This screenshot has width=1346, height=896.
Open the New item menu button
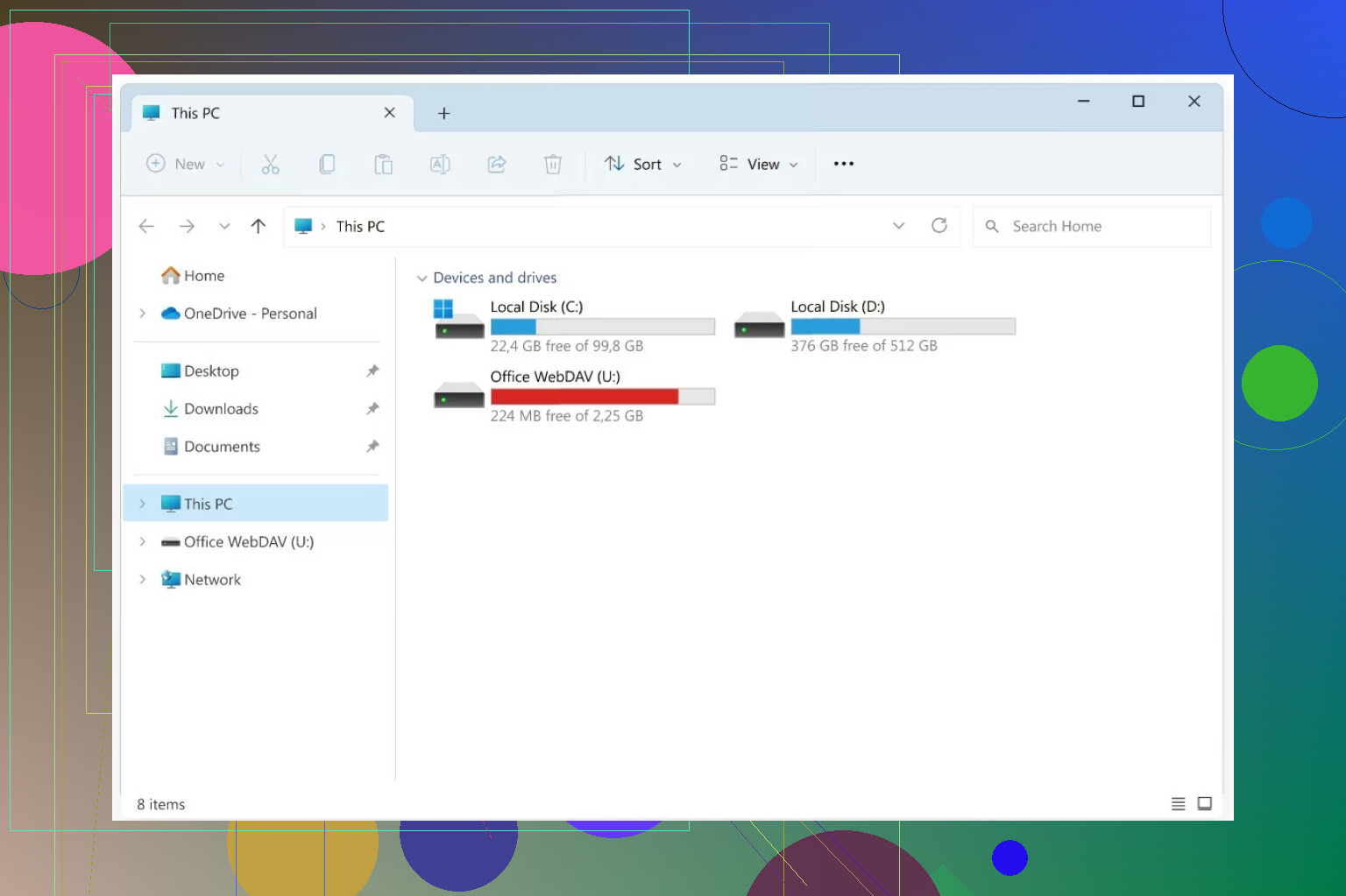click(186, 165)
